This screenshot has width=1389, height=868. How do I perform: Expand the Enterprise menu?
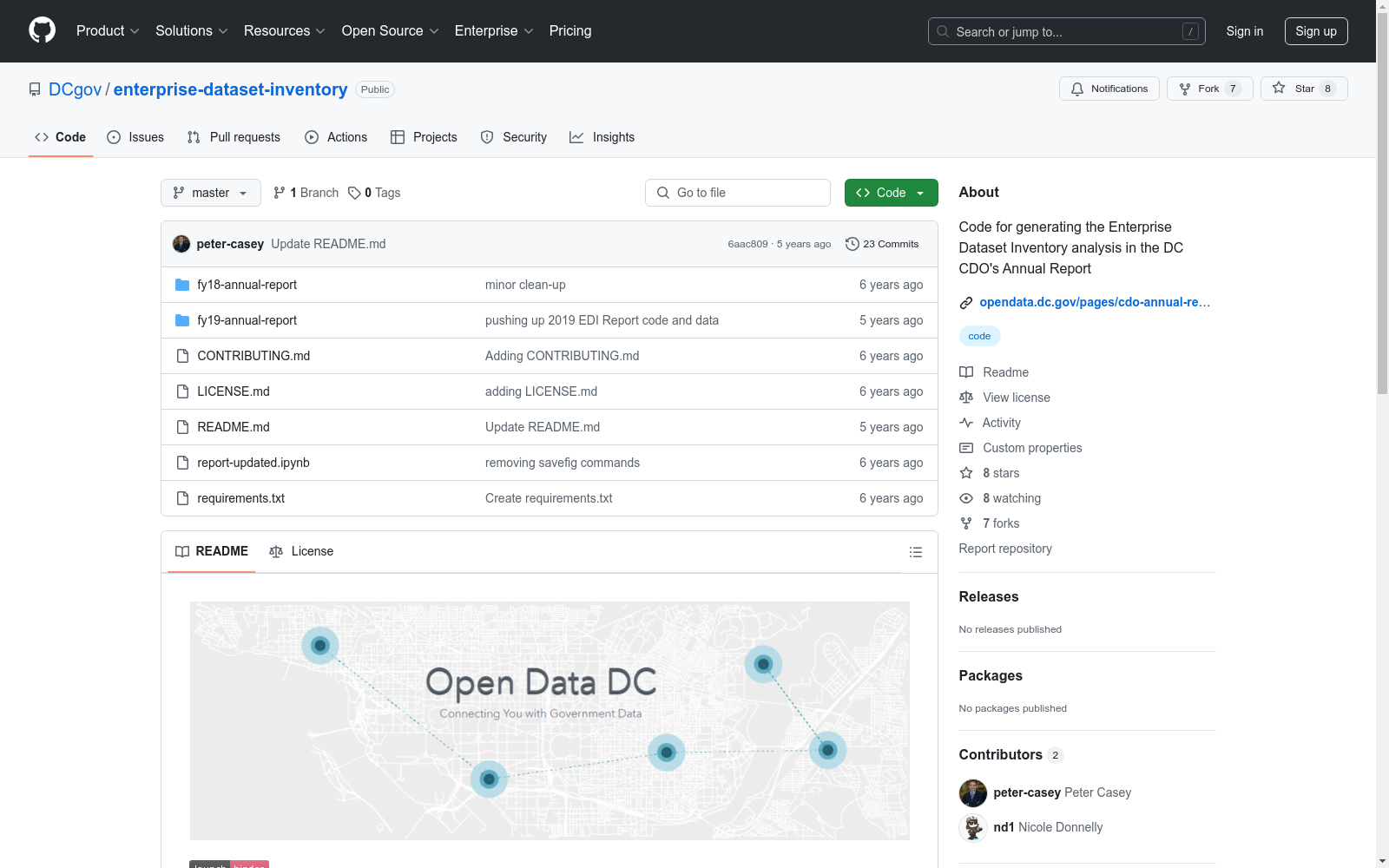(x=495, y=31)
